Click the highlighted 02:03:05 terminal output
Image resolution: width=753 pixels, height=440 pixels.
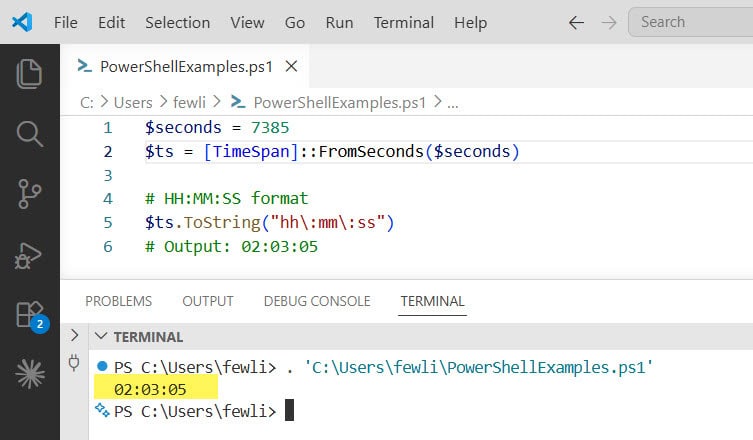pos(150,389)
